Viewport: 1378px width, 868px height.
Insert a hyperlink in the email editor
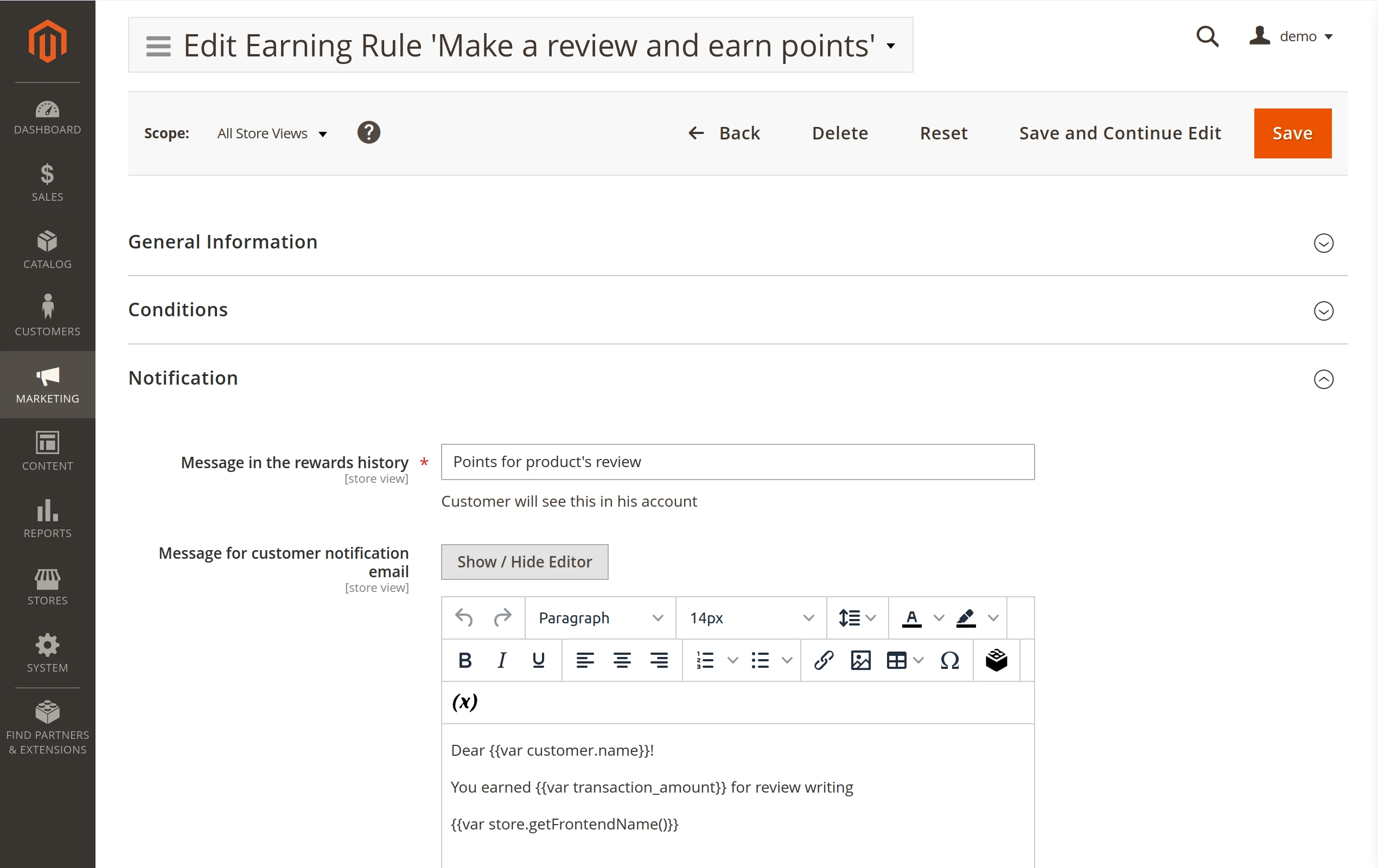tap(823, 660)
